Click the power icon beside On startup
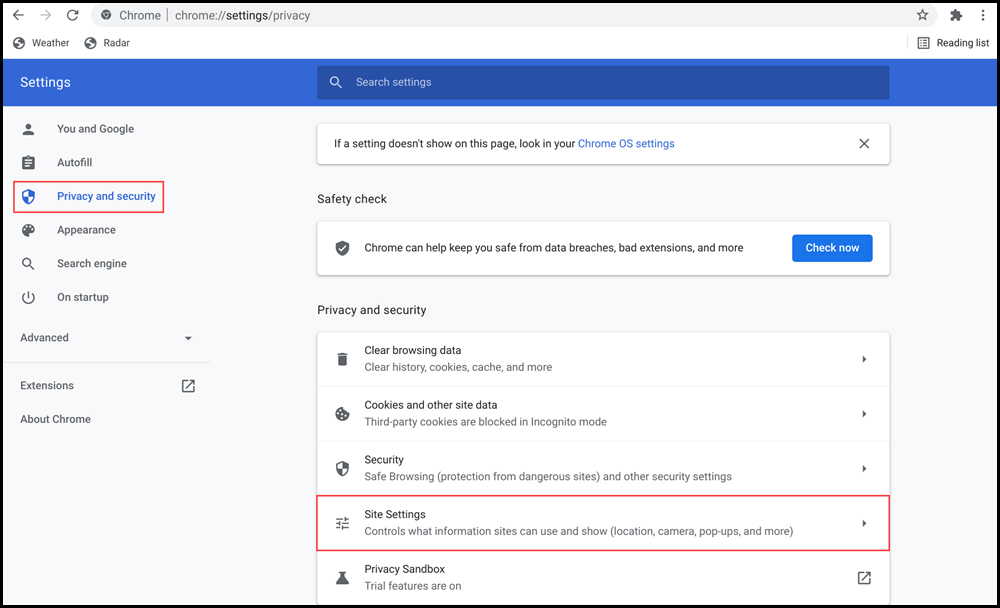This screenshot has height=608, width=1000. coord(28,297)
